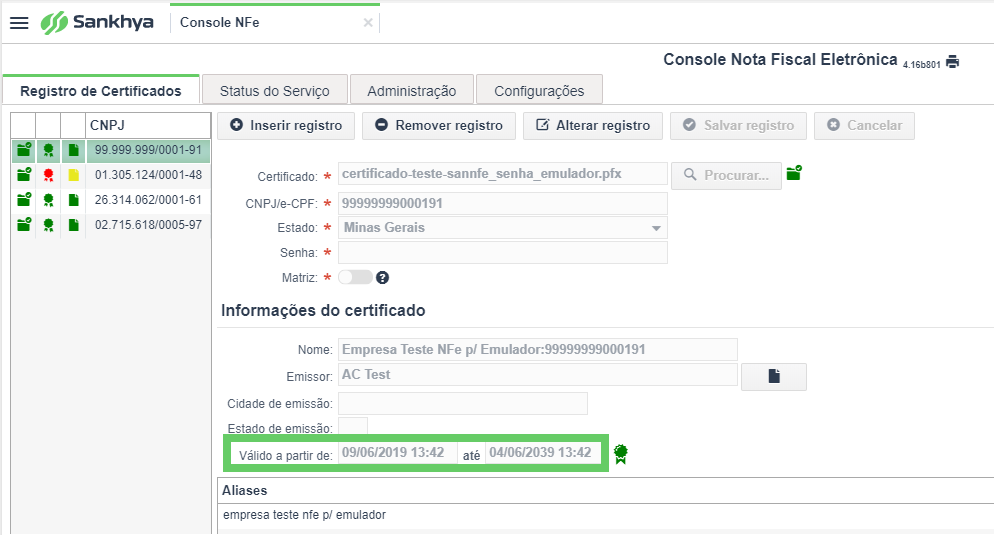Click red seal icon in row 01.305.124/0001-48

[x=48, y=175]
